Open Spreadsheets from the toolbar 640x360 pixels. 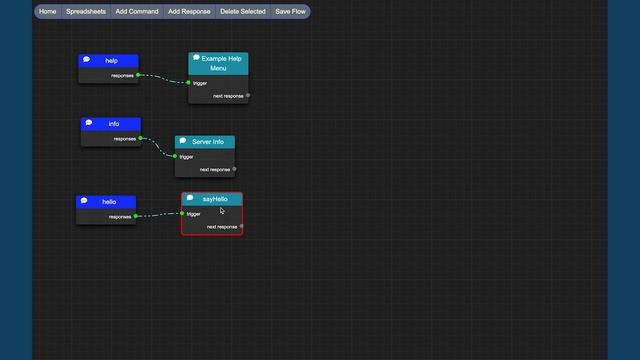(86, 11)
